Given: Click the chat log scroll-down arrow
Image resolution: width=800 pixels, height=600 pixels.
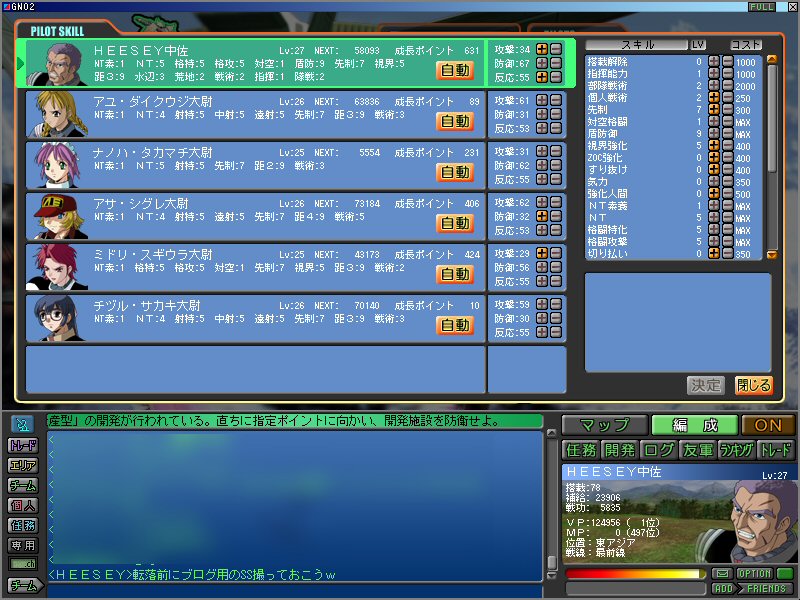Looking at the screenshot, I should (551, 562).
